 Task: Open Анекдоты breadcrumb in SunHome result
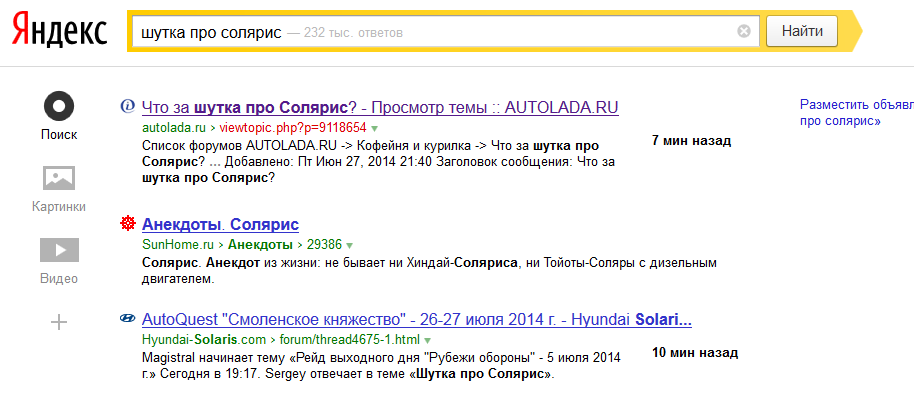coord(260,244)
